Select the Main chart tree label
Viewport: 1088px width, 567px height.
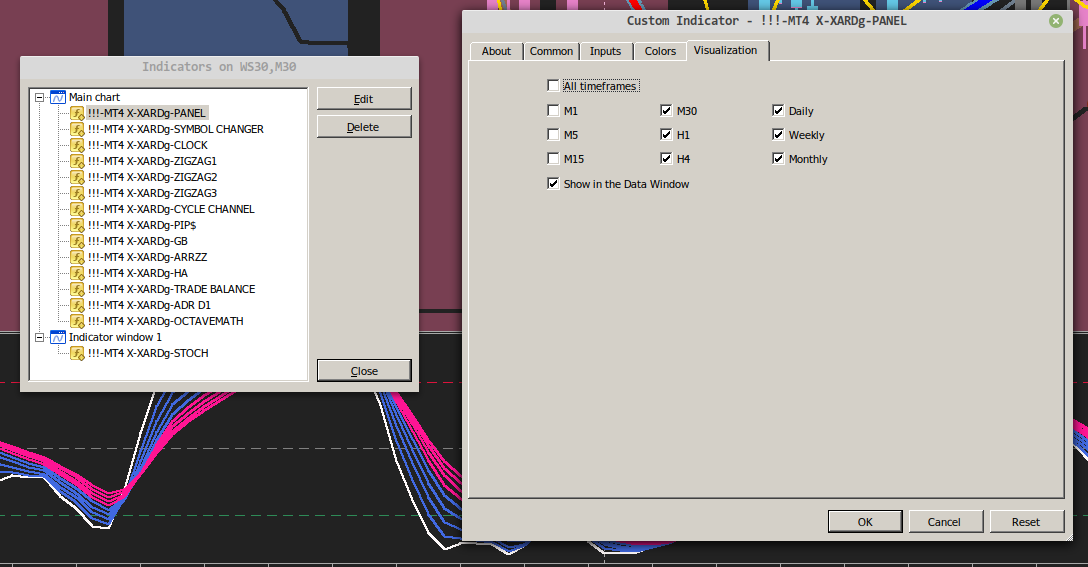coord(94,97)
